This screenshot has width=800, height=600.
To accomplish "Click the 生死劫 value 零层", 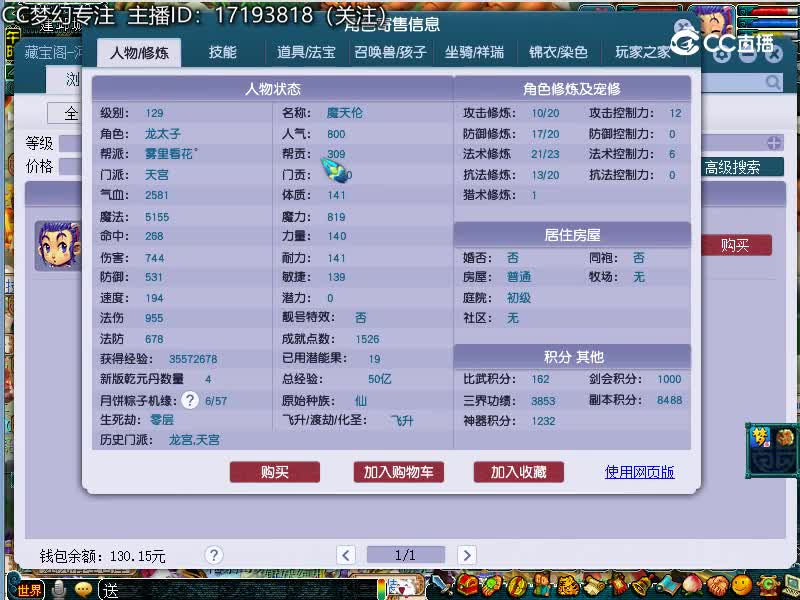I will coord(162,420).
